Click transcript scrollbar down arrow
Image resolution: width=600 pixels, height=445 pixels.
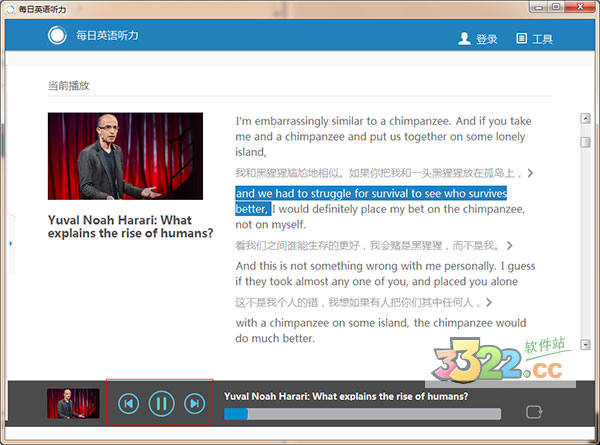(x=585, y=345)
